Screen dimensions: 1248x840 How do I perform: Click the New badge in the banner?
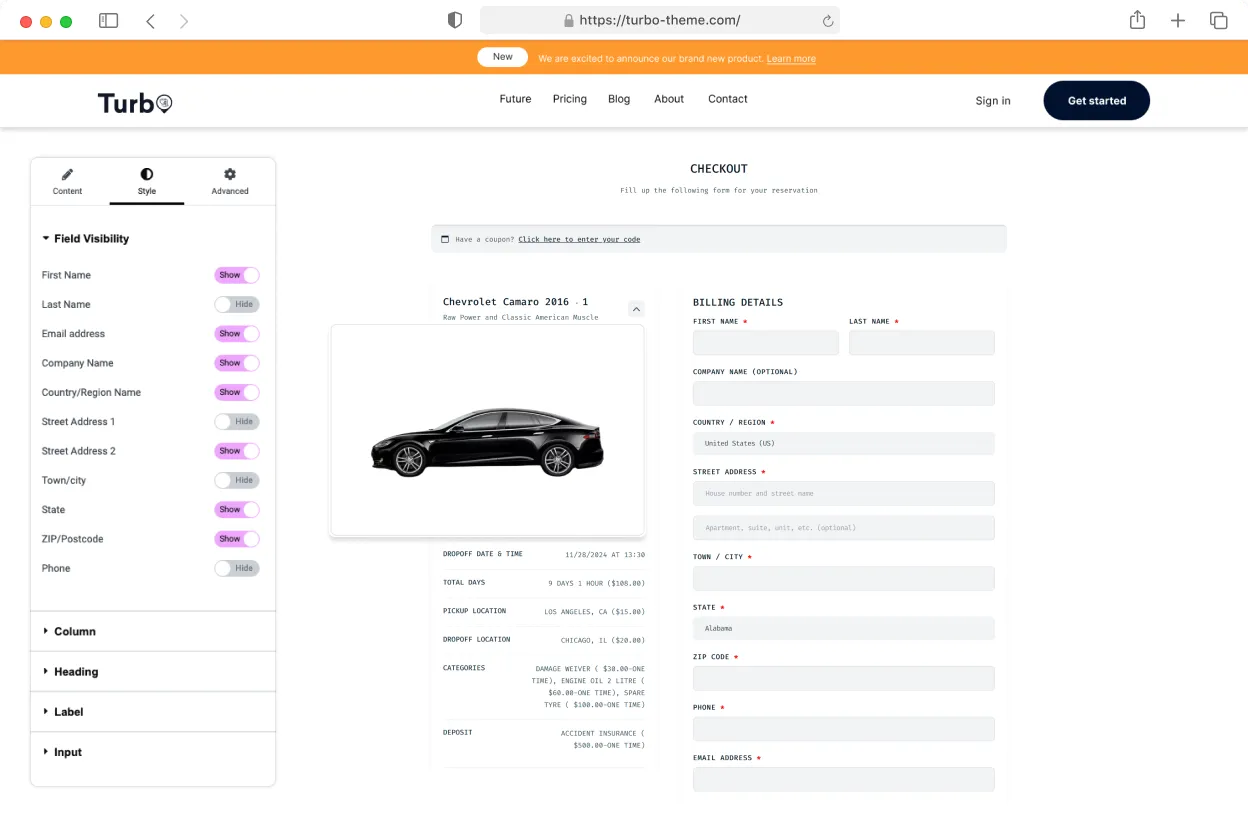tap(503, 57)
